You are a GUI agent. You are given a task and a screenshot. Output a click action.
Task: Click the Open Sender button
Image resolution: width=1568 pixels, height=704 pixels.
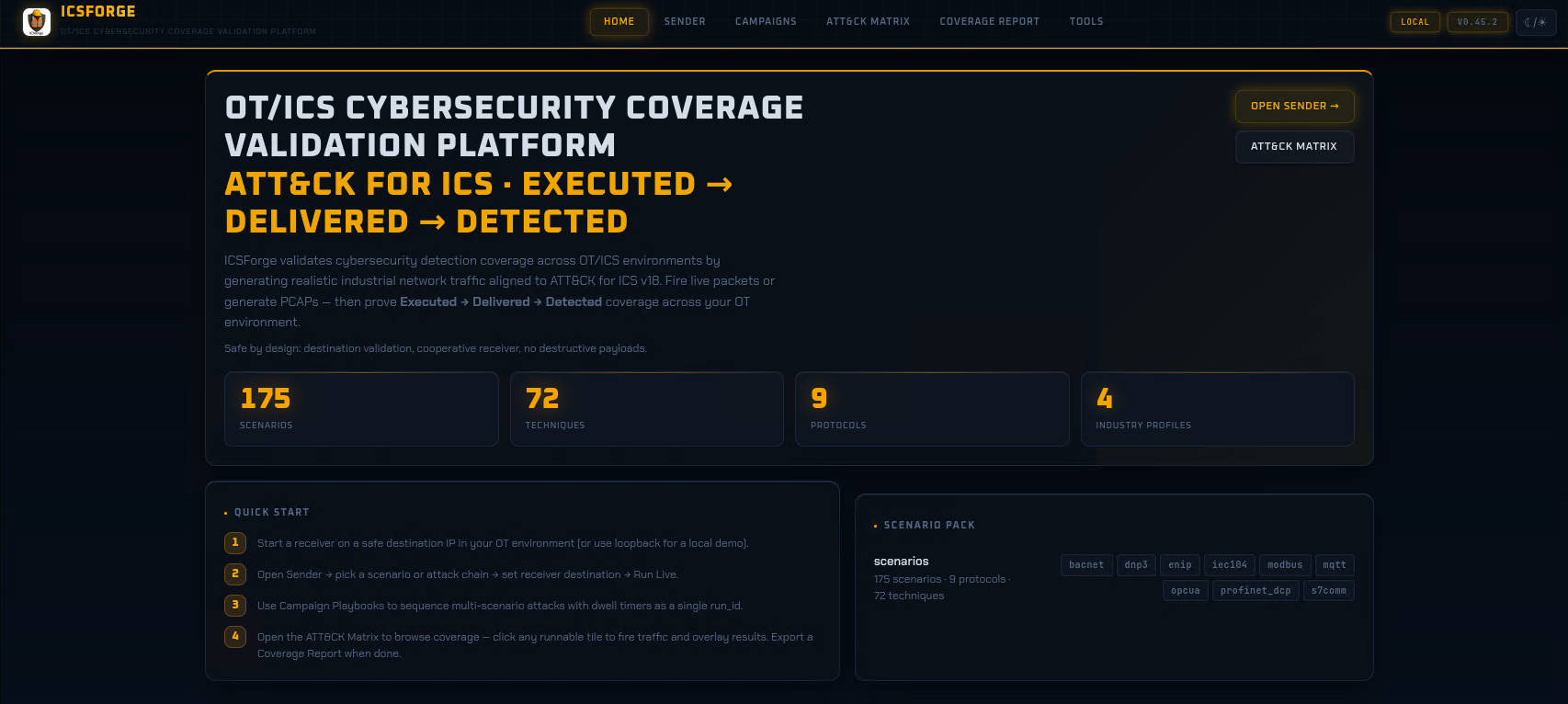(x=1294, y=107)
